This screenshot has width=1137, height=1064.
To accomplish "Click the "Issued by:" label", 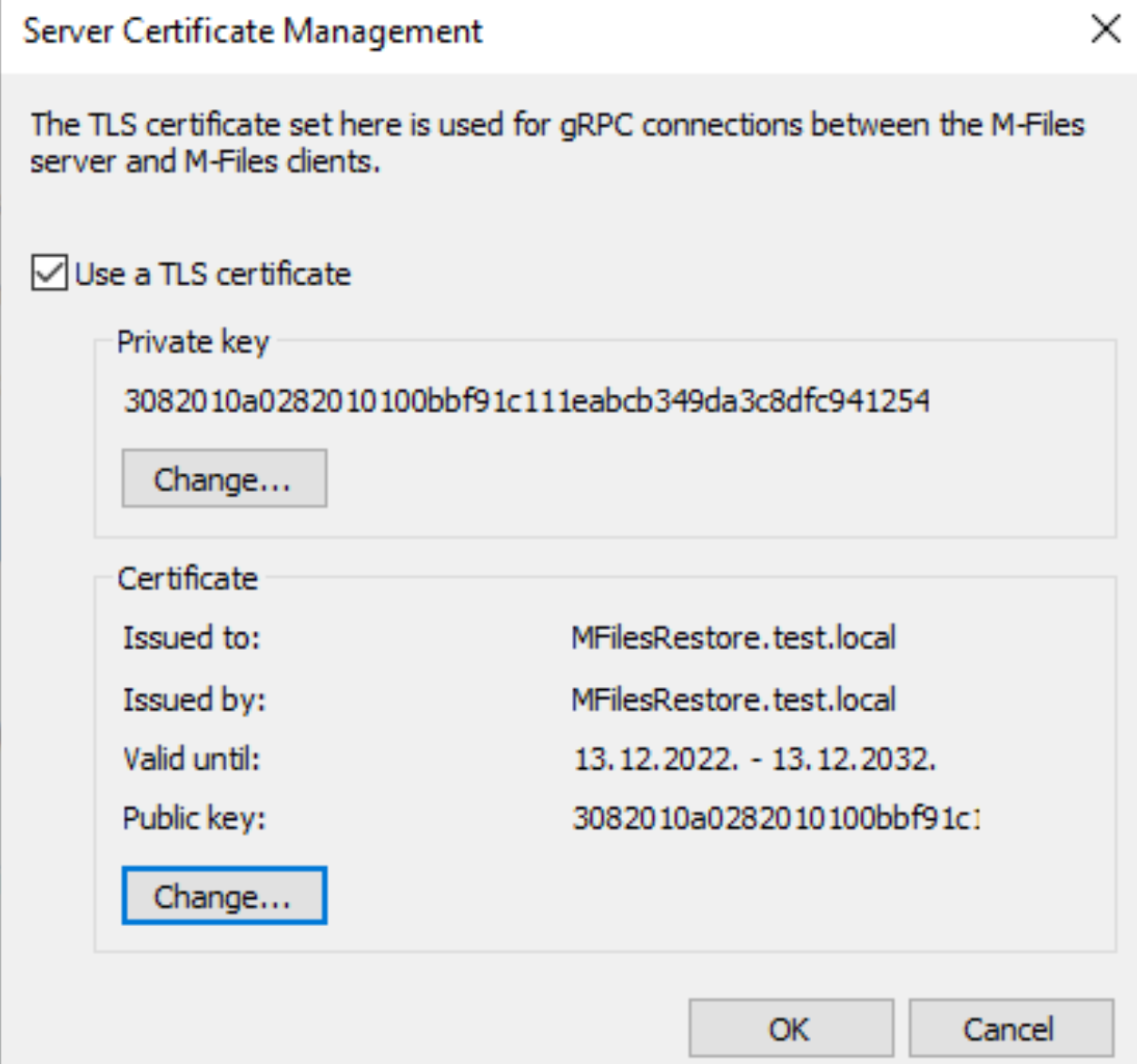I will (194, 699).
